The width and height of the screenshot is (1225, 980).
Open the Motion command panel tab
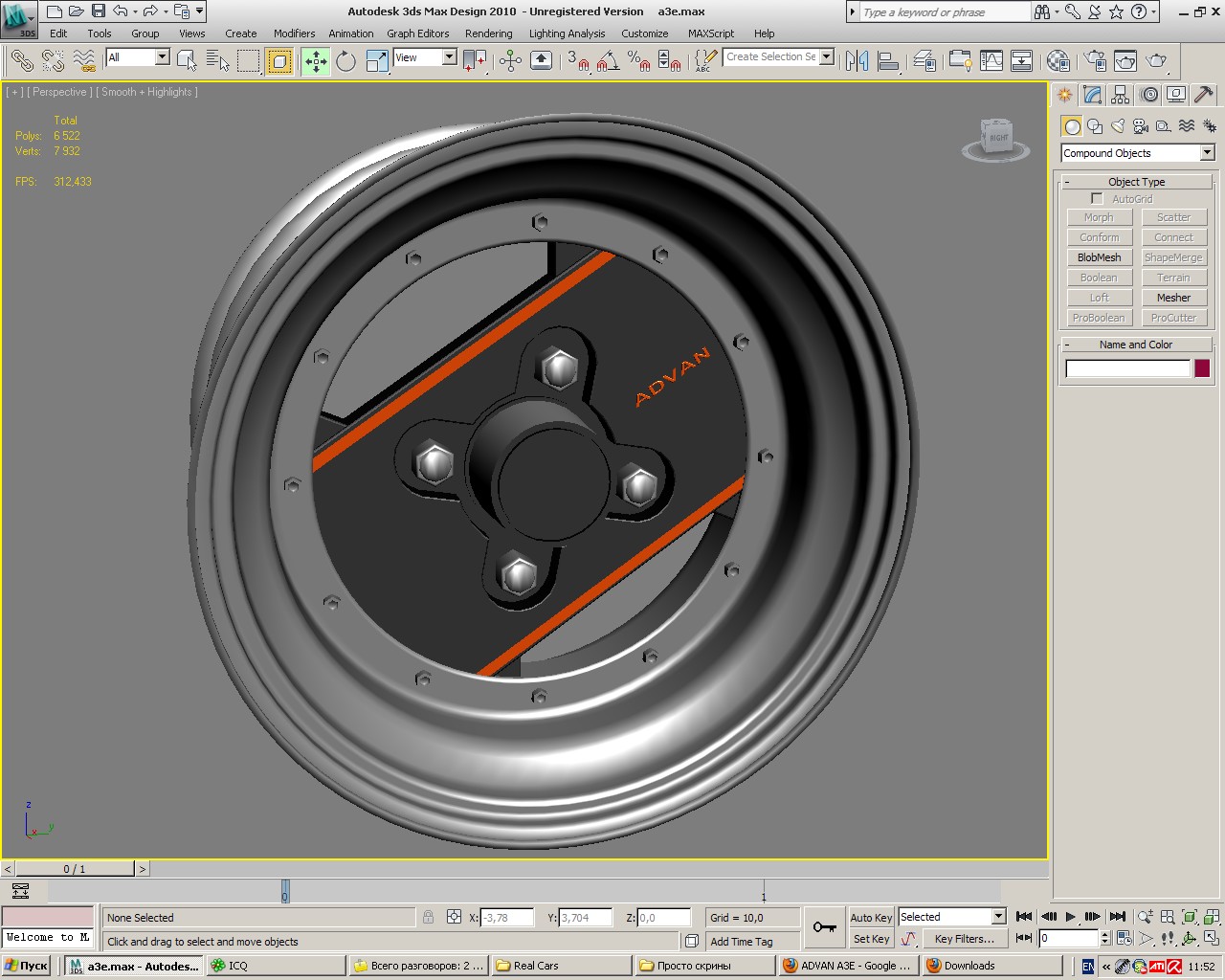click(1149, 95)
